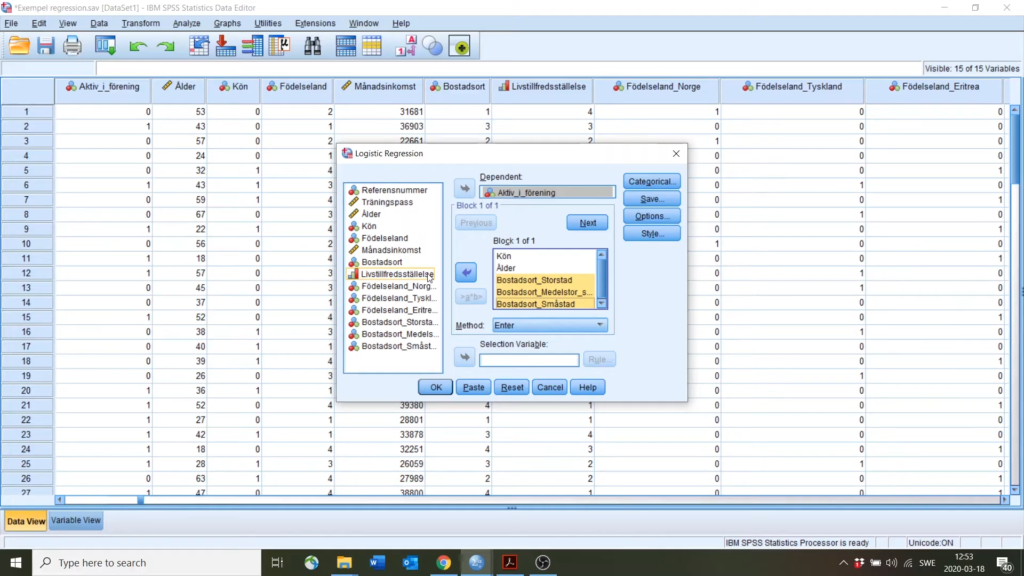Toggle Value Labels toolbar icon
Screen dimensions: 1024x576
pyautogui.click(x=405, y=46)
